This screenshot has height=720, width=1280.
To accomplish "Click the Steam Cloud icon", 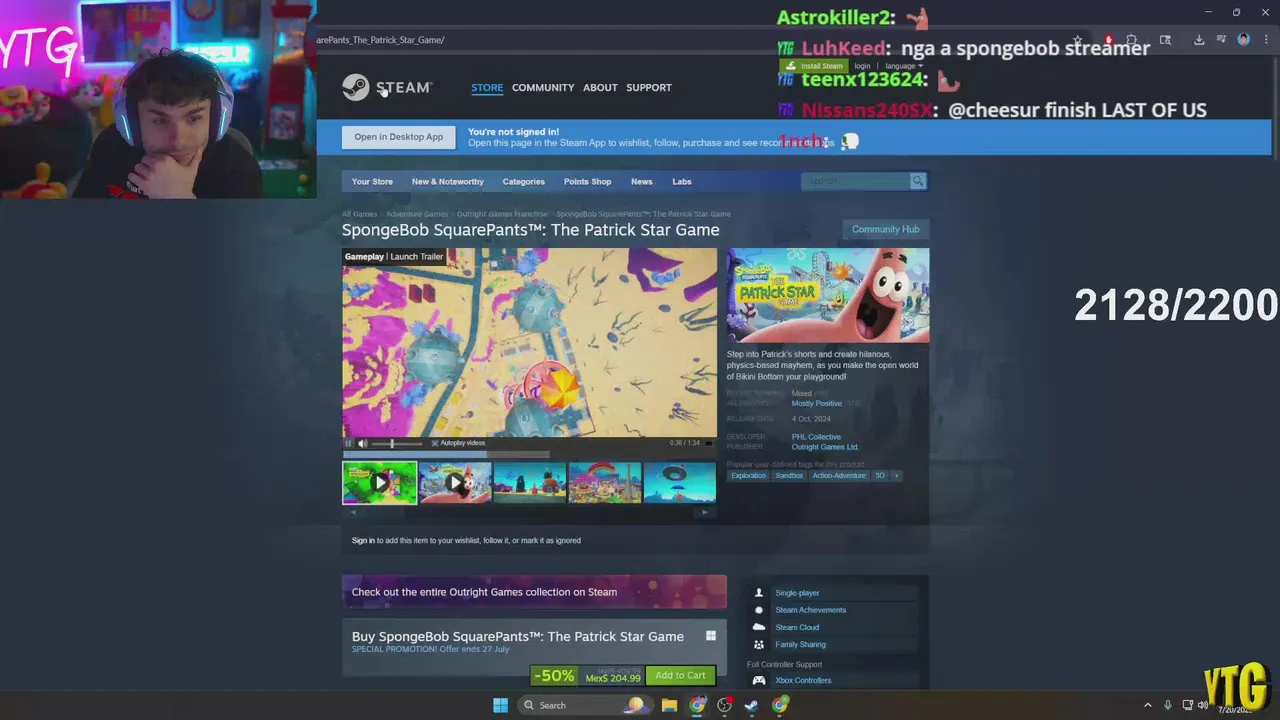I will (x=759, y=627).
